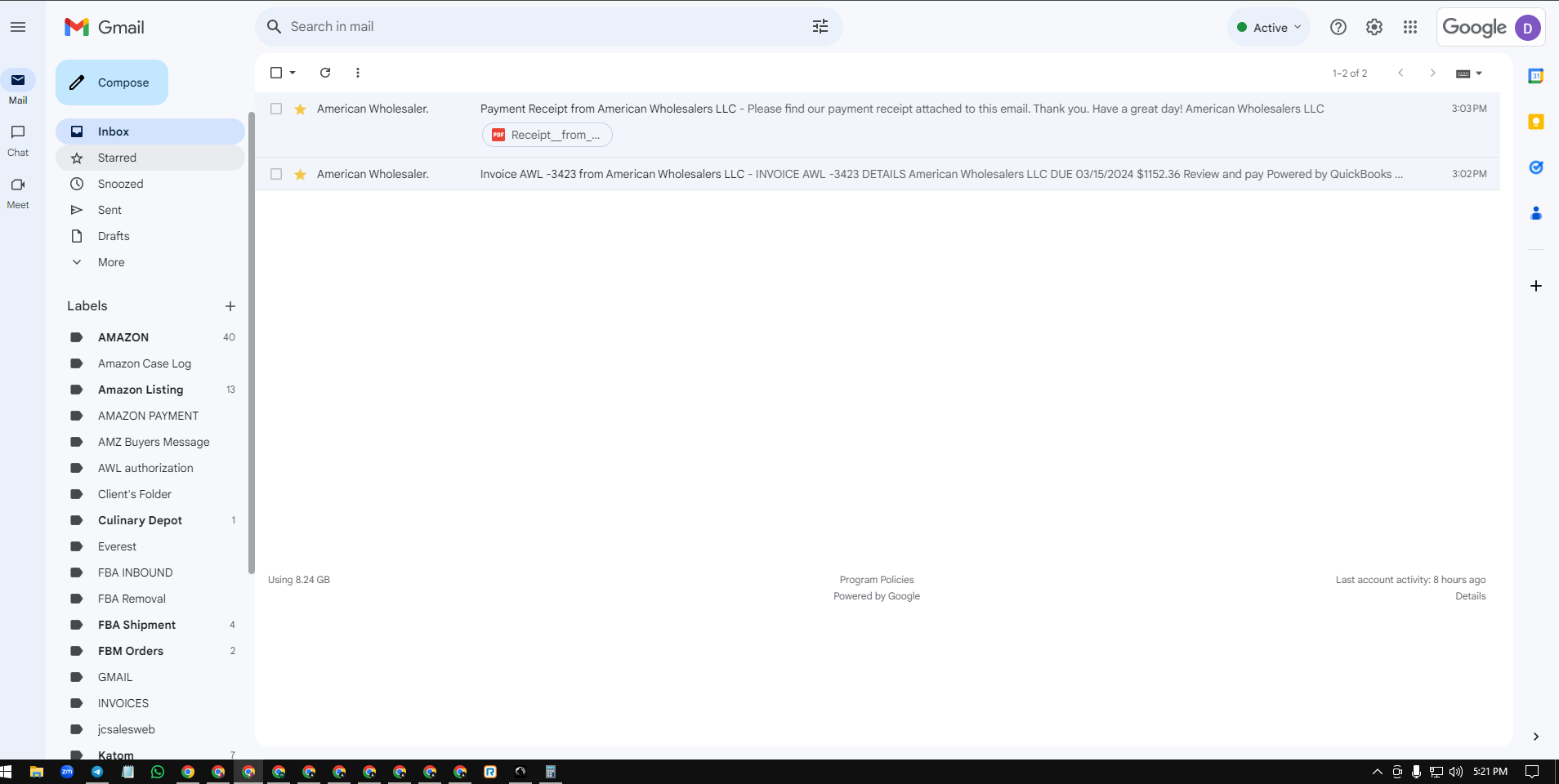The width and height of the screenshot is (1559, 784).
Task: Open File Explorer from the taskbar
Action: point(37,772)
